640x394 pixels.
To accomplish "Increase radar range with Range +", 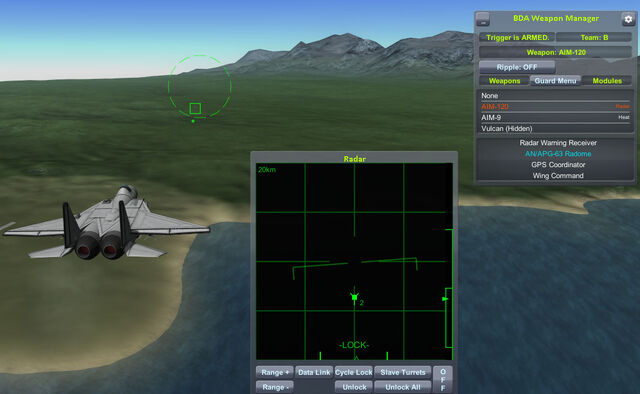I will coord(275,372).
